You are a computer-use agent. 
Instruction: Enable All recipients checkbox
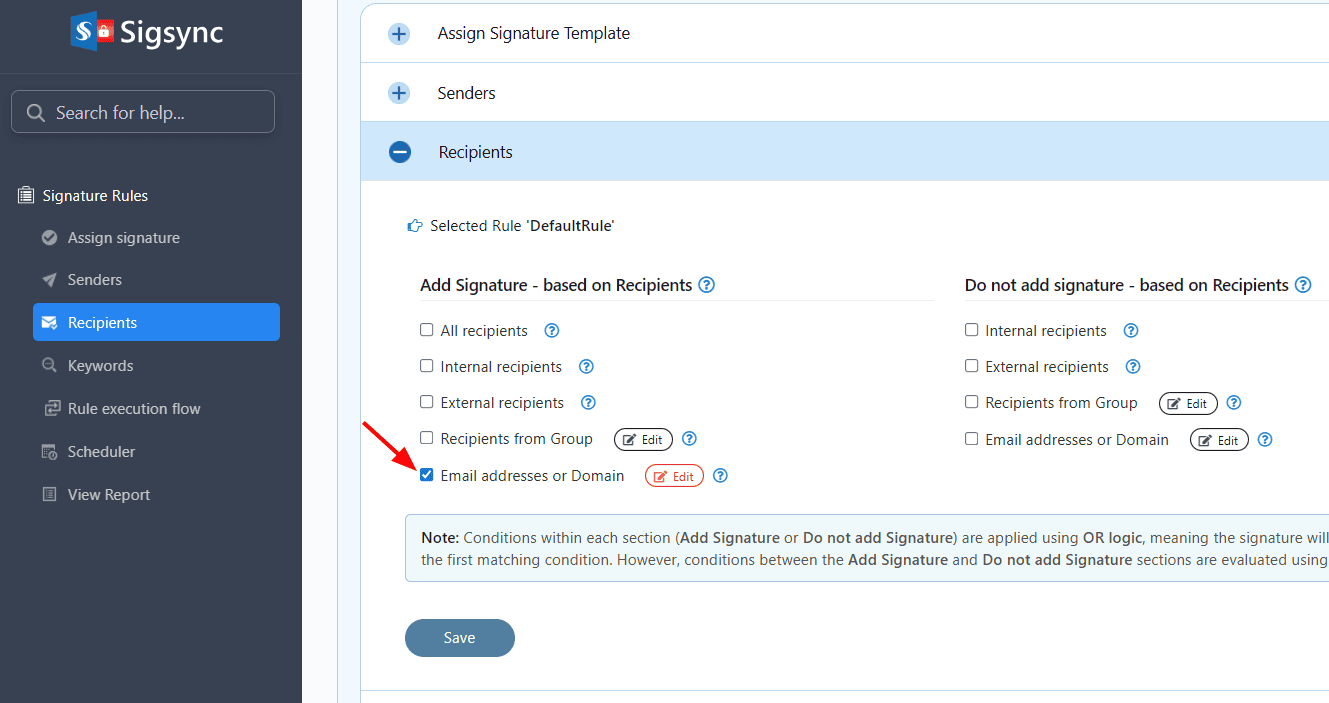coord(427,330)
